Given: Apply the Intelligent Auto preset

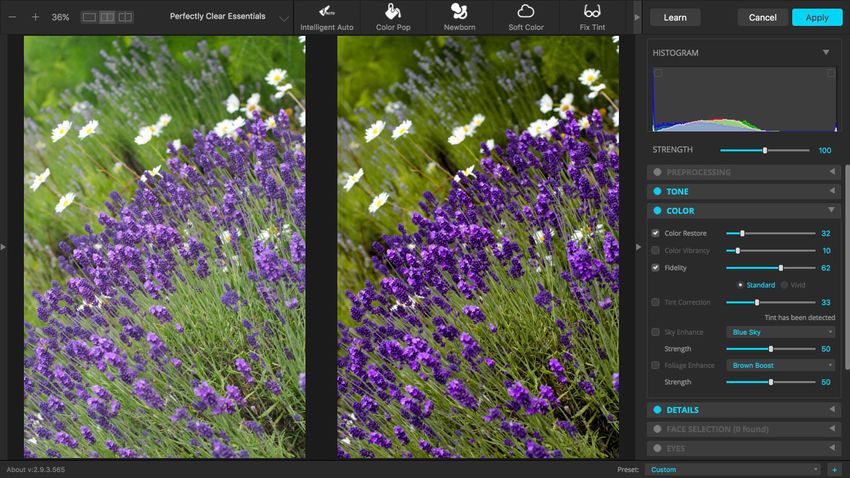Looking at the screenshot, I should 327,17.
